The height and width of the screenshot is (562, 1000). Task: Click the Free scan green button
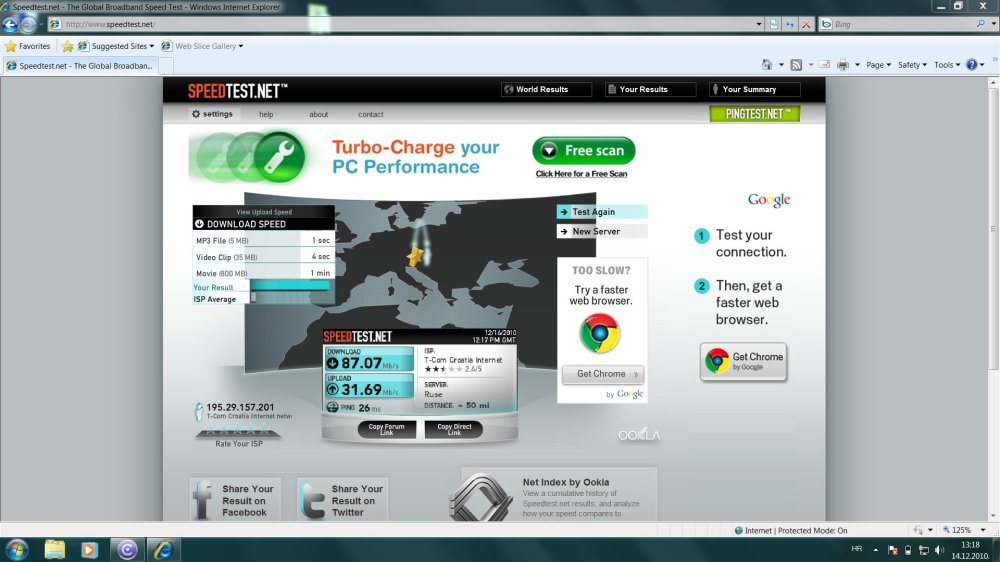(x=584, y=151)
